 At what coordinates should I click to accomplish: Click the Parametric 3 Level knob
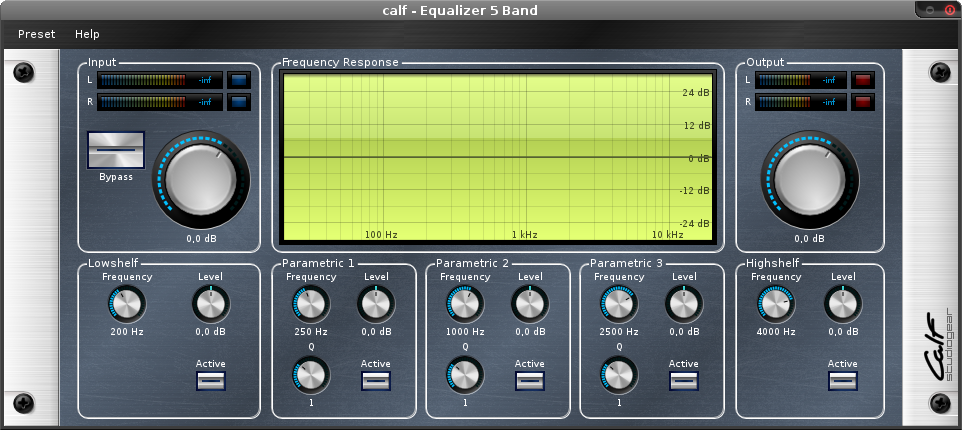coord(684,304)
